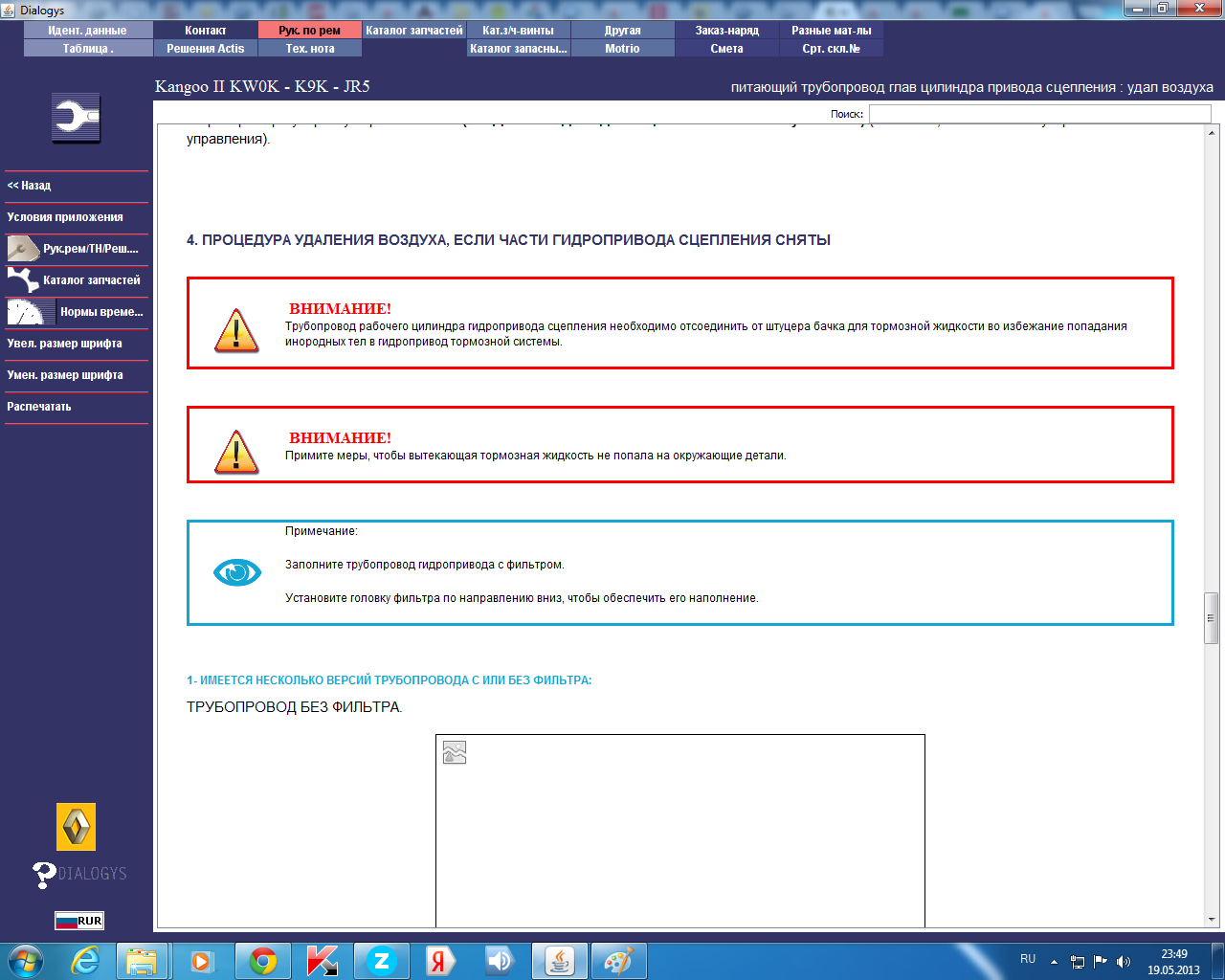Open the Разные мат-лы tab
The width and height of the screenshot is (1225, 980).
[832, 31]
